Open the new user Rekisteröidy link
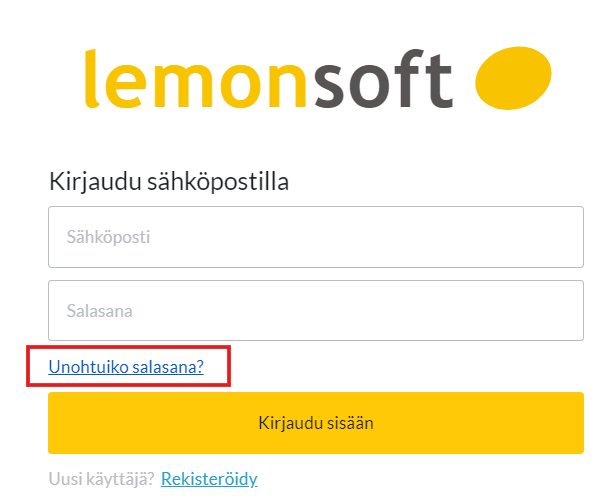This screenshot has height=500, width=611. point(209,479)
